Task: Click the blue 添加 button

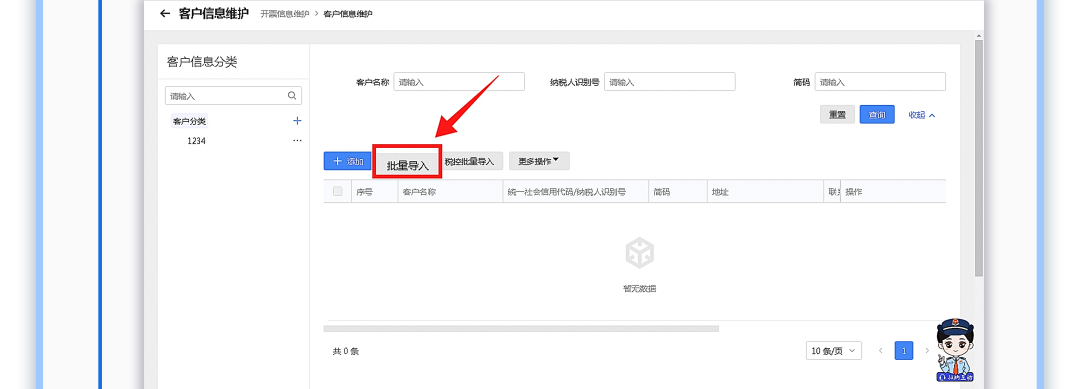Action: coord(347,161)
